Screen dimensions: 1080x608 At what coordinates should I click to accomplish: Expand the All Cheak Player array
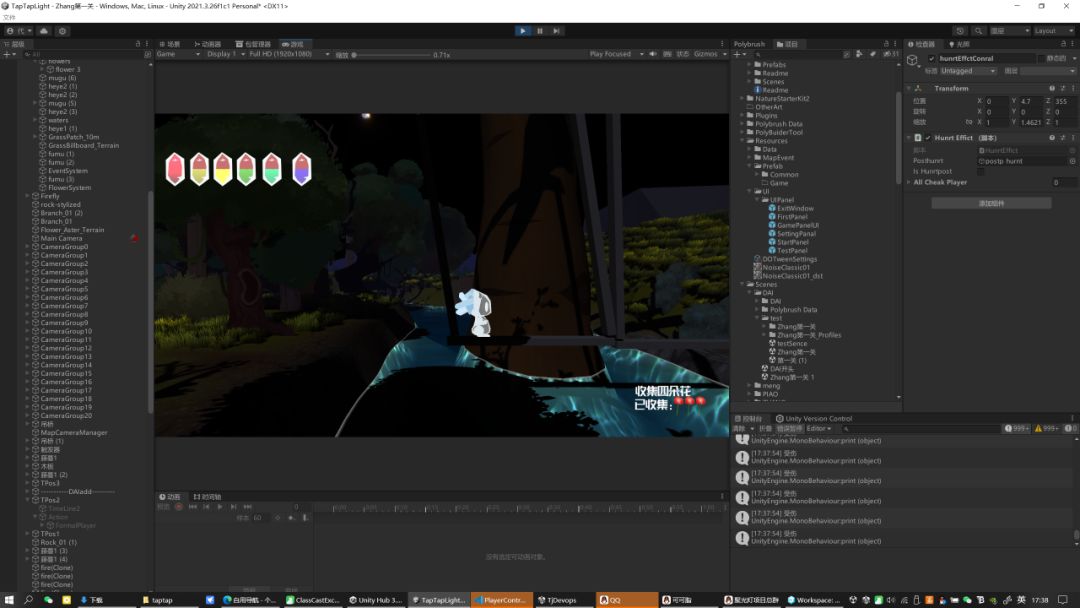click(x=909, y=182)
